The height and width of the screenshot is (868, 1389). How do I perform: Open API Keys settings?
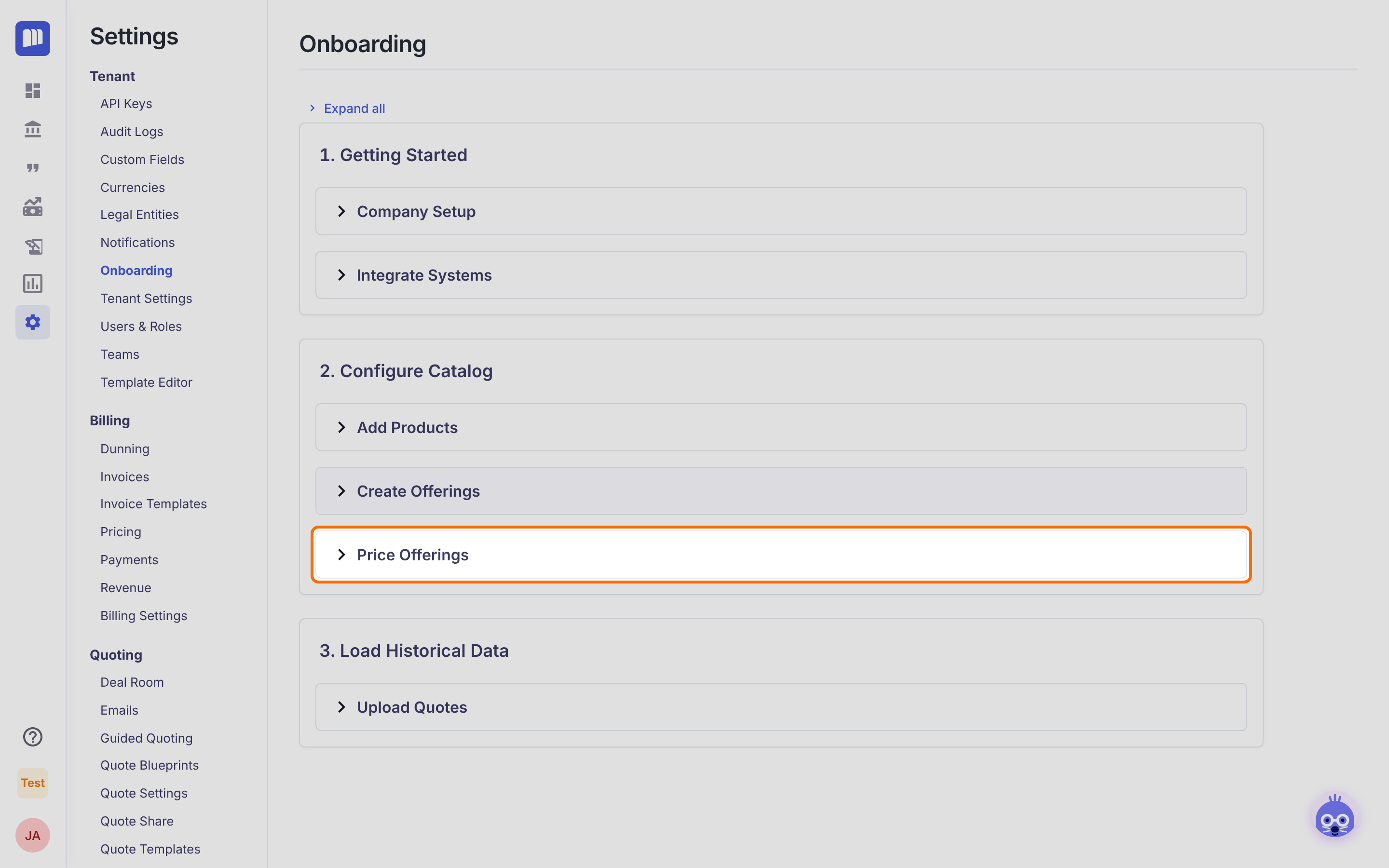126,103
